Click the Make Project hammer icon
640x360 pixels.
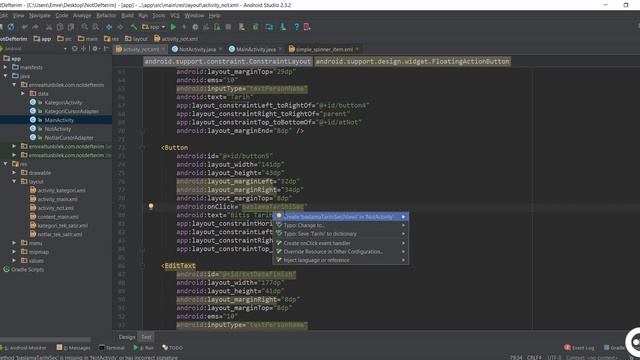133,27
